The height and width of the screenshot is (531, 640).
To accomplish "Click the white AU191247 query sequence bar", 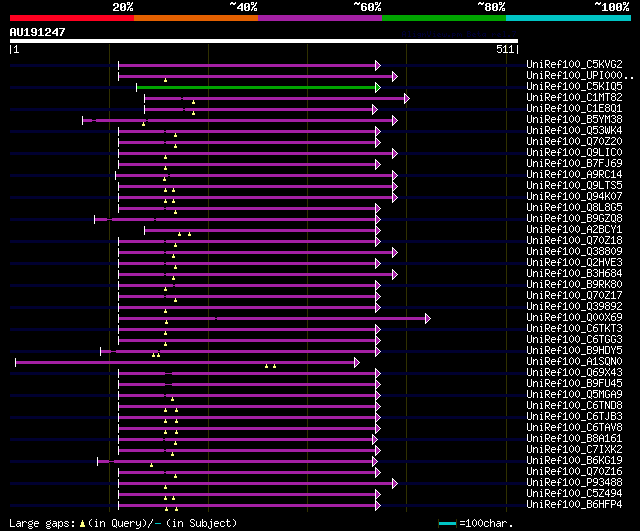I will point(264,41).
